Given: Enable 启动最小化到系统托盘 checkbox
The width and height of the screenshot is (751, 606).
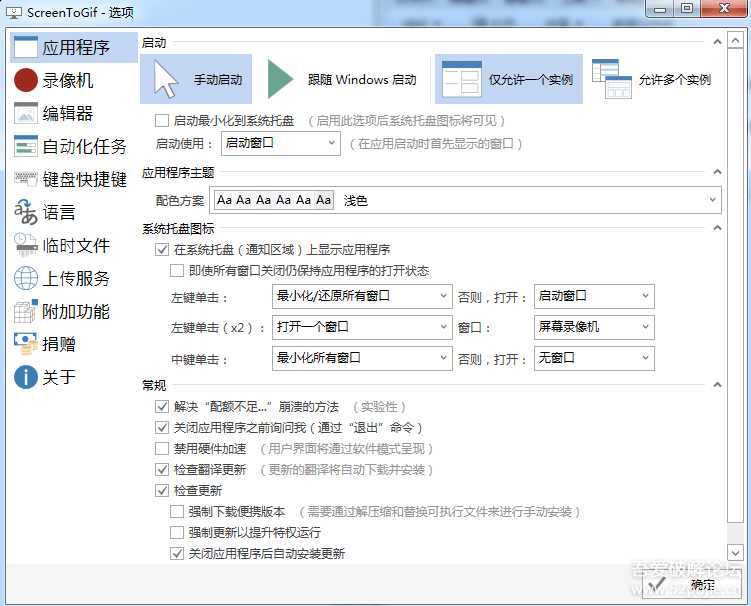Looking at the screenshot, I should [x=162, y=120].
